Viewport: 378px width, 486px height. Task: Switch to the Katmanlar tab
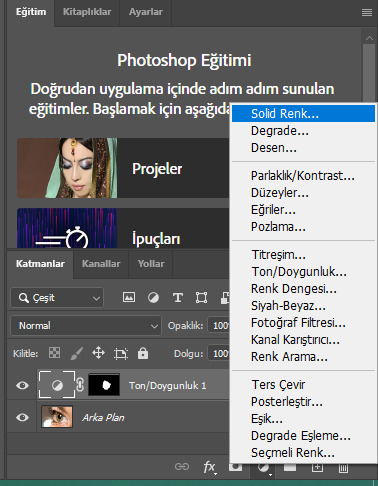(40, 264)
